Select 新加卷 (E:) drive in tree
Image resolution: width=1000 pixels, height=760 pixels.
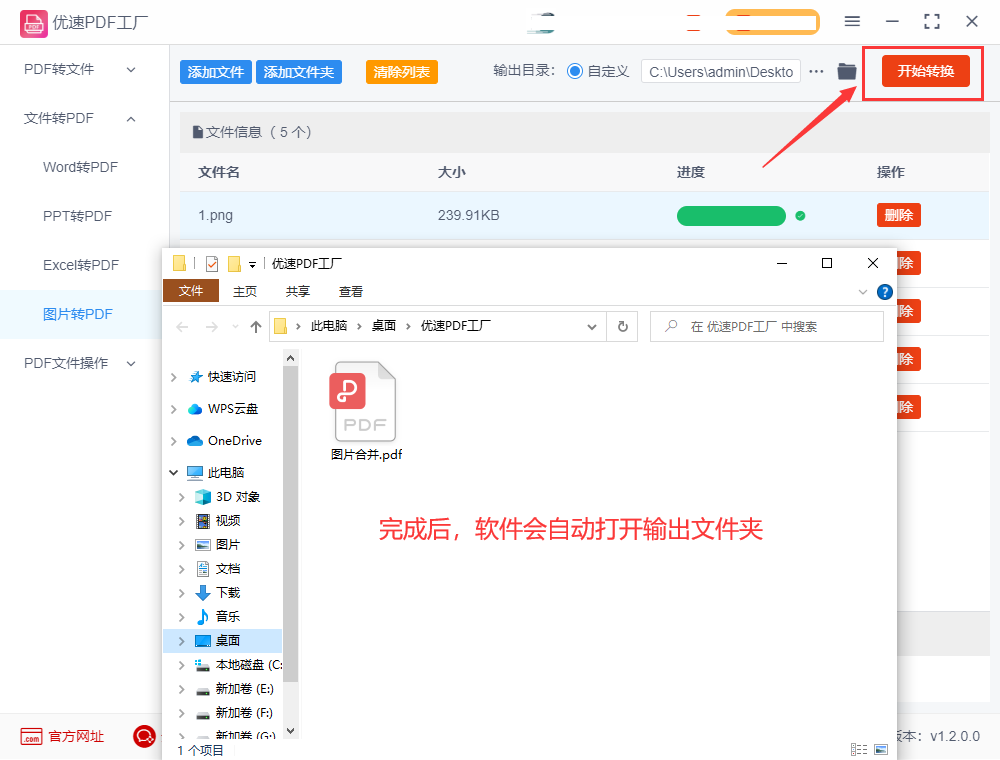[234, 689]
